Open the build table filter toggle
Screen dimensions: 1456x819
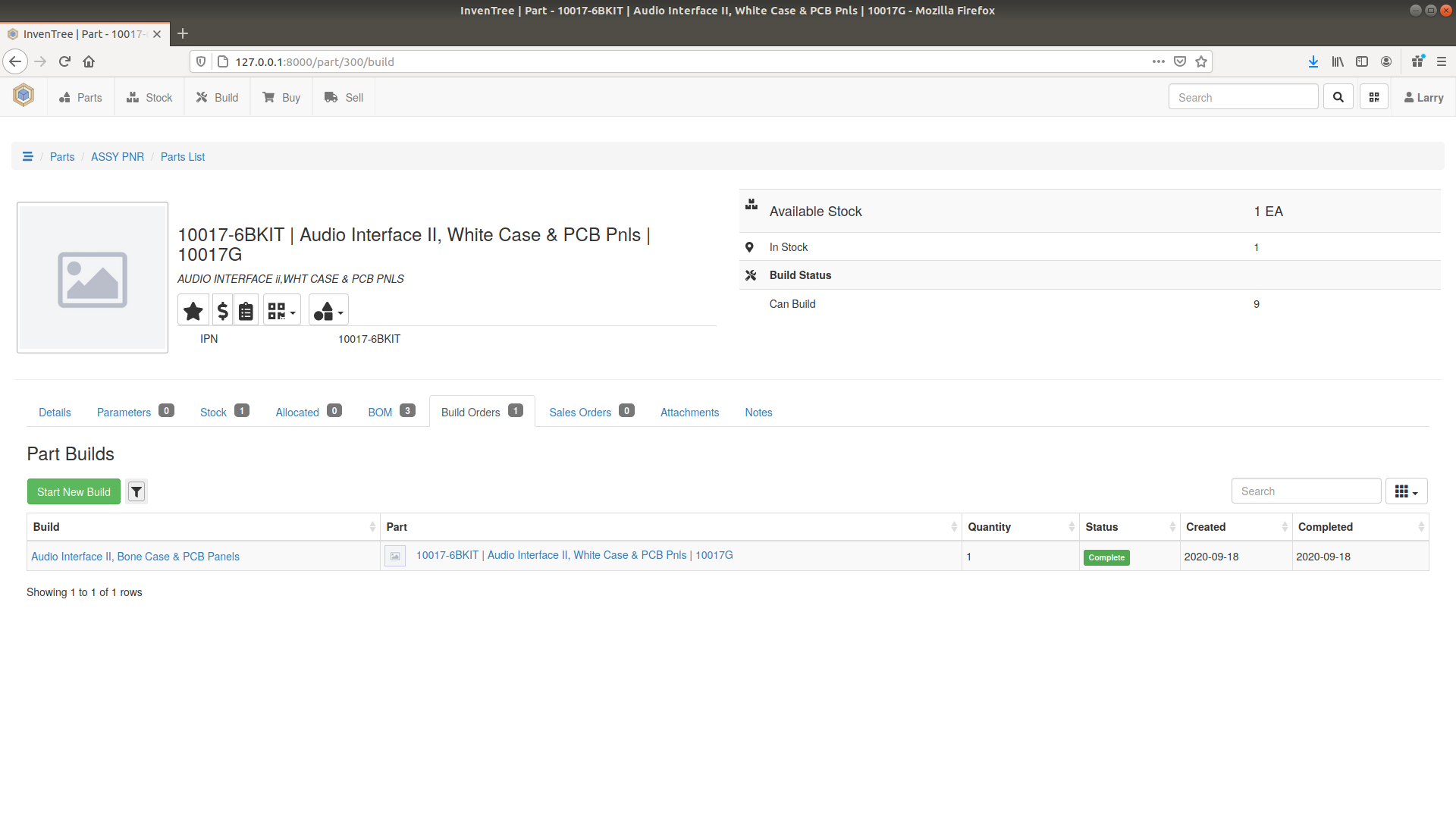[136, 491]
